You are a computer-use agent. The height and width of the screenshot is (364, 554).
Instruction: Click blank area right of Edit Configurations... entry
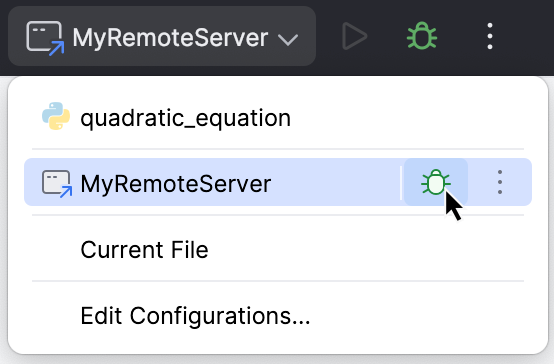(x=420, y=315)
